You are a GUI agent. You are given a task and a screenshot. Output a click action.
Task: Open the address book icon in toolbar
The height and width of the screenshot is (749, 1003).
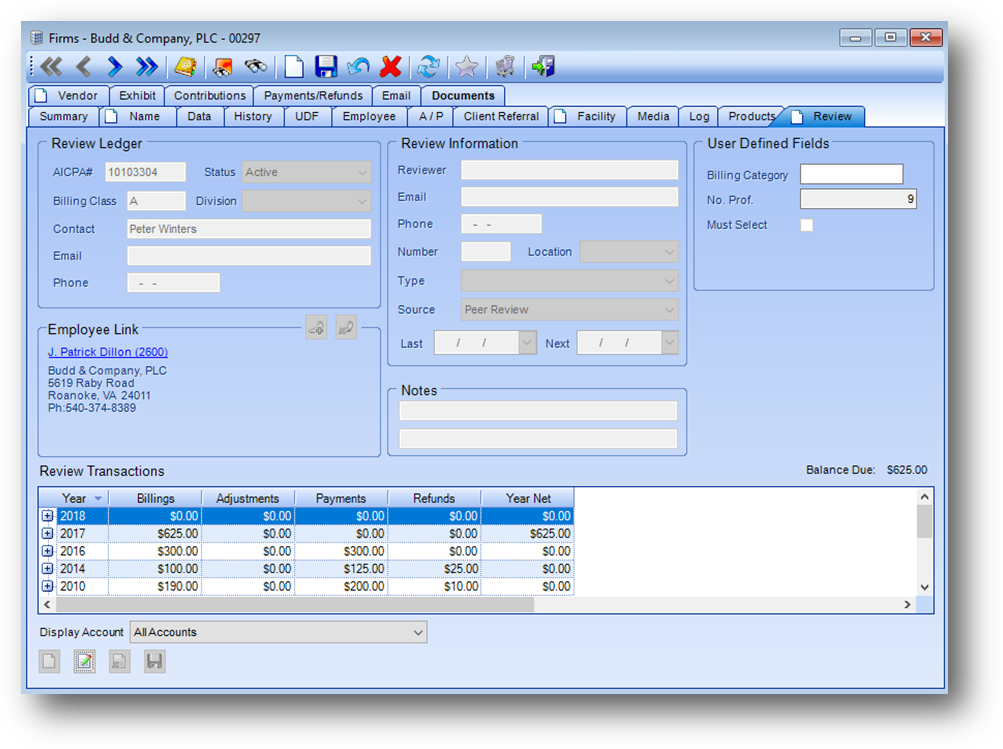(x=185, y=67)
